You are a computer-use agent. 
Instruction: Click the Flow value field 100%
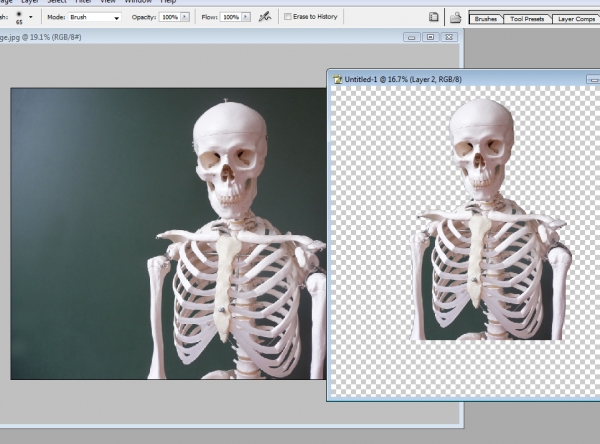point(231,17)
